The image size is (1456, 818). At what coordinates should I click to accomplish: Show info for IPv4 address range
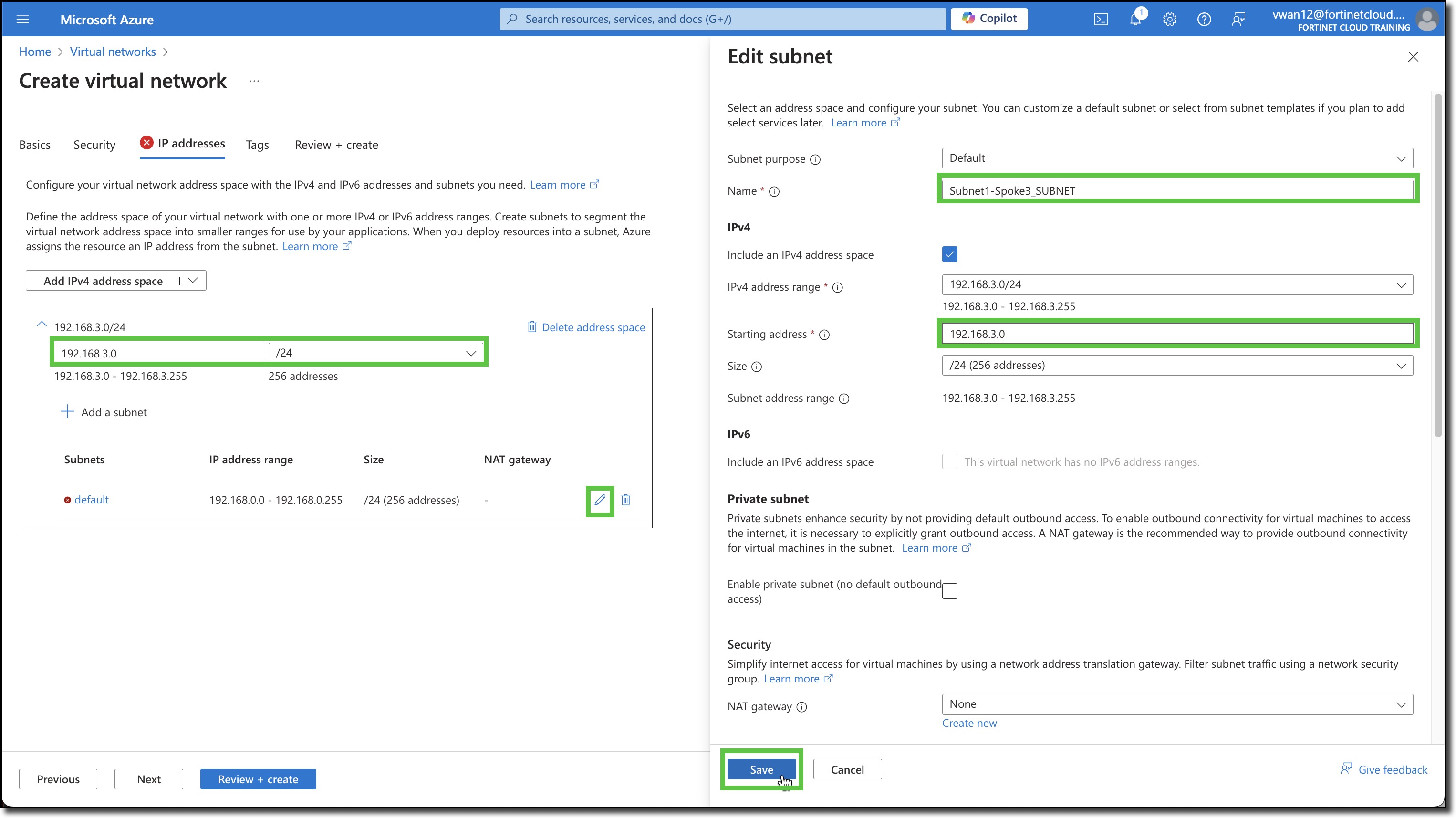838,287
